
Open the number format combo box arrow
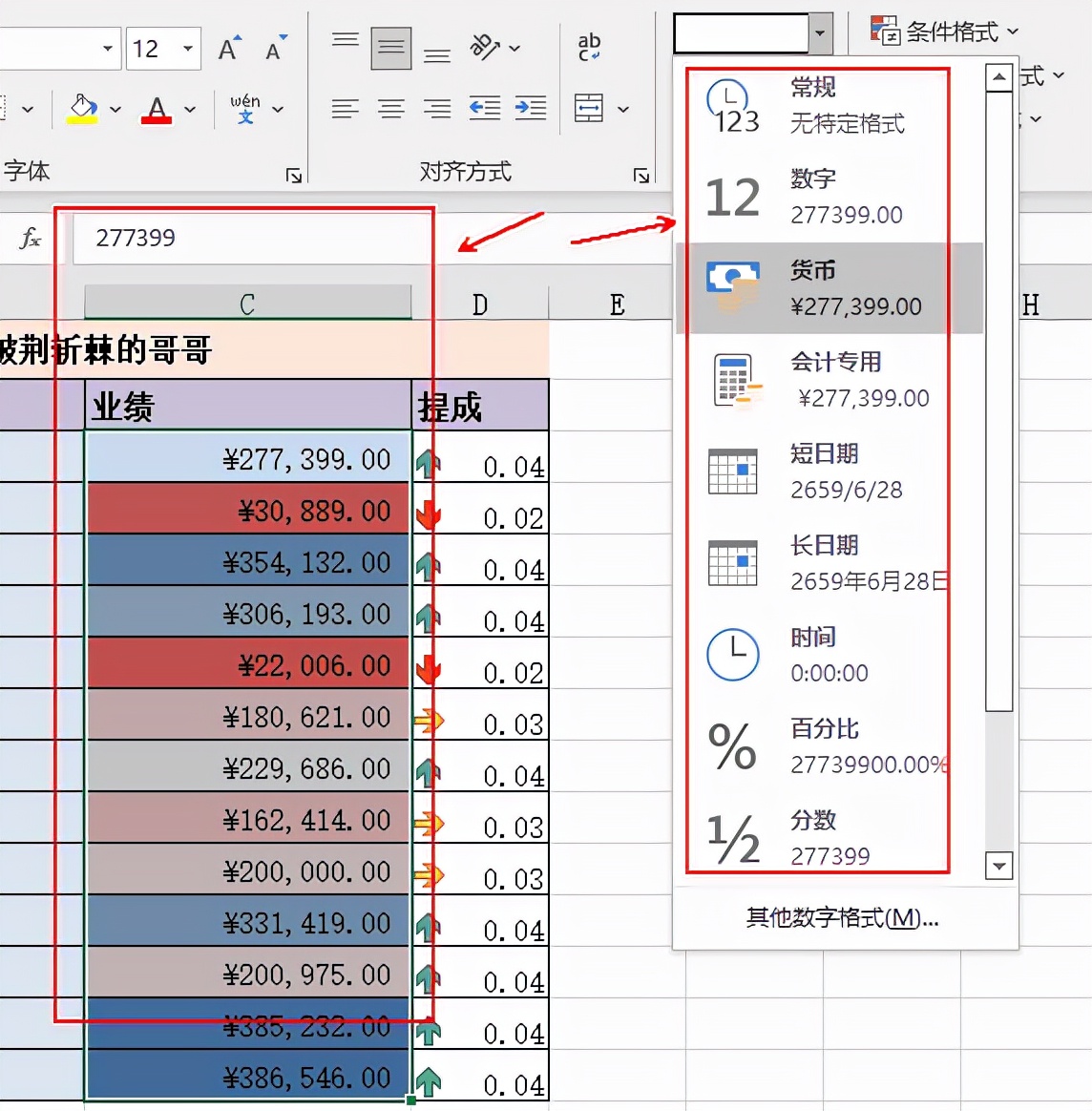pos(821,33)
